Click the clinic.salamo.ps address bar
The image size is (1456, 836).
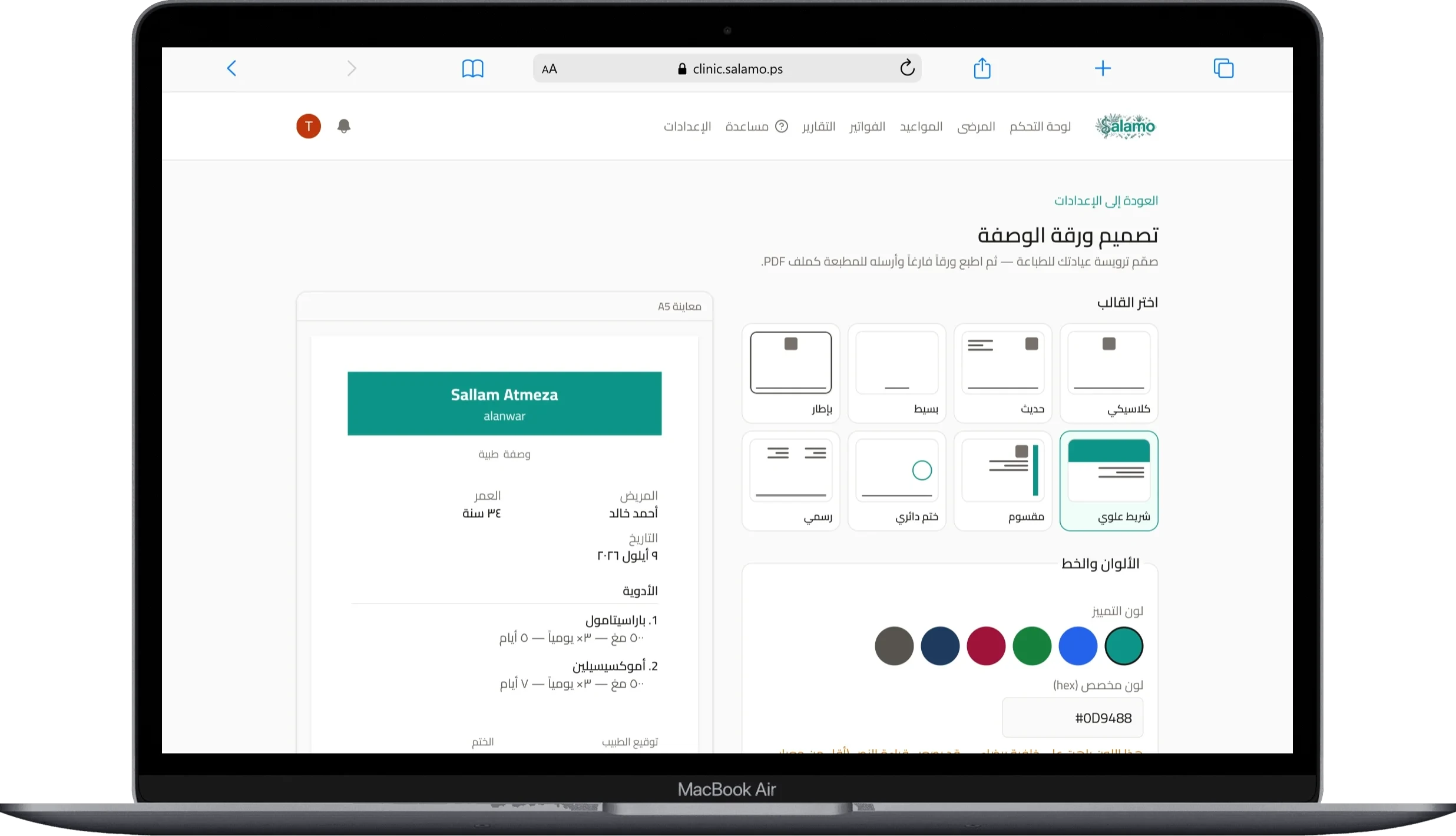[727, 69]
